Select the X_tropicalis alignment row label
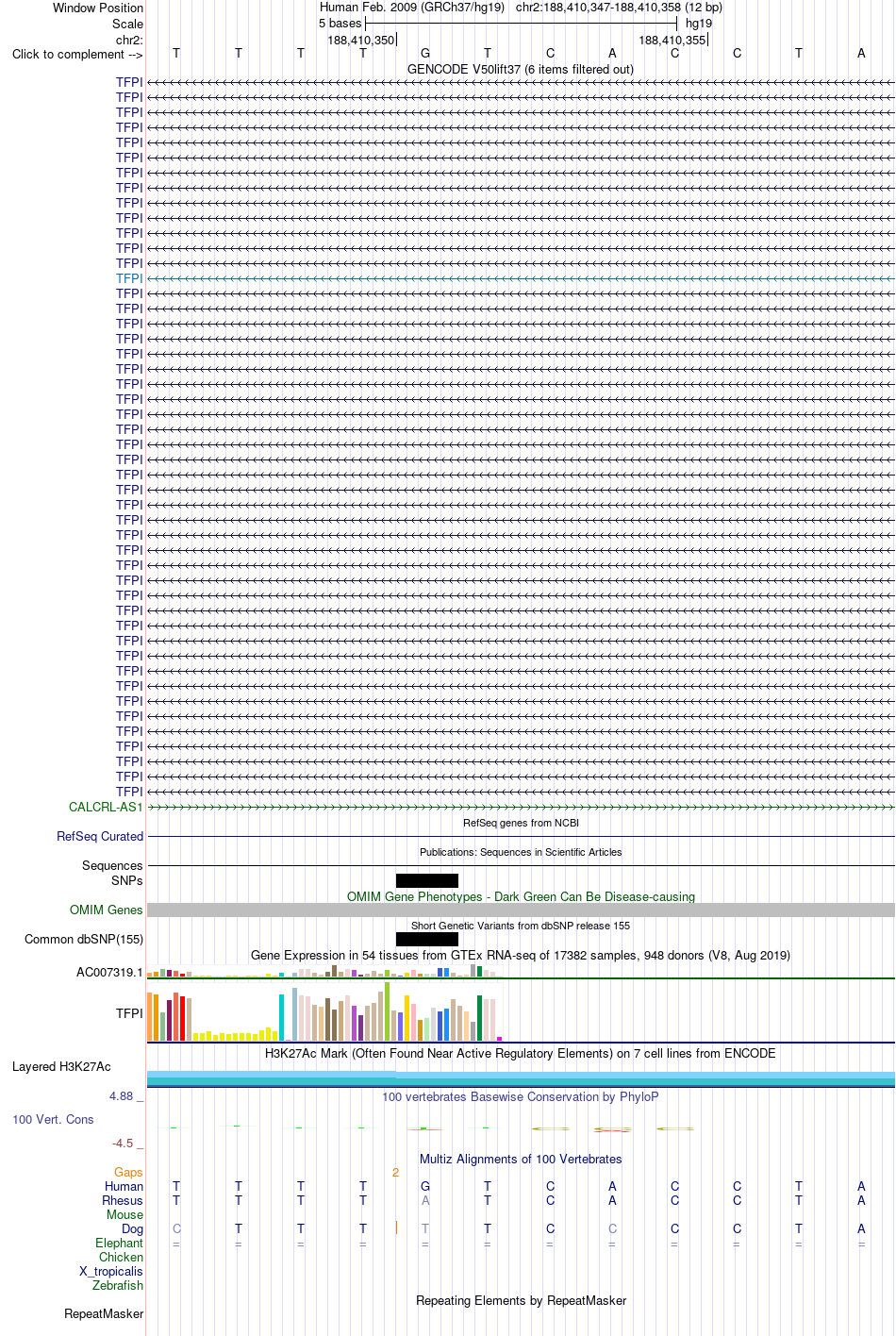The image size is (896, 1336). pyautogui.click(x=111, y=1271)
